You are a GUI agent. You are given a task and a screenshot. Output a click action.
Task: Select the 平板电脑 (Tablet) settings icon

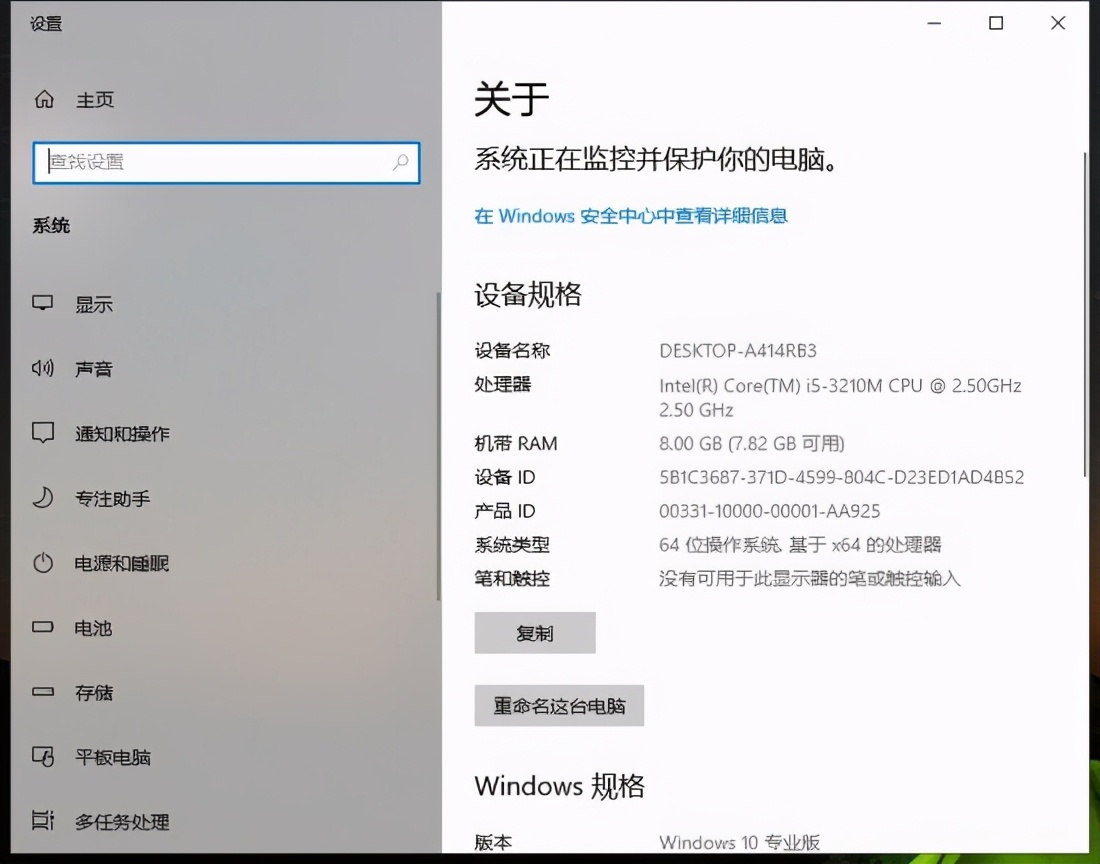42,758
